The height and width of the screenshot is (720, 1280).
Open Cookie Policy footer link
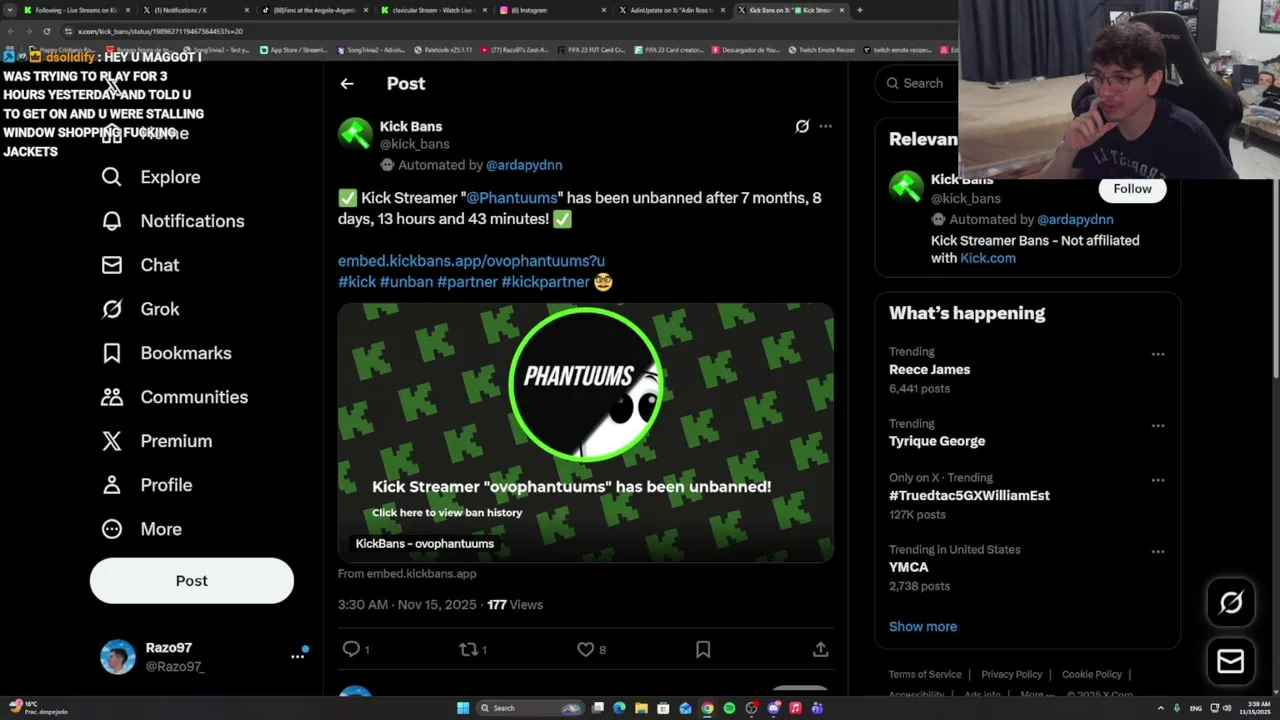point(1092,674)
